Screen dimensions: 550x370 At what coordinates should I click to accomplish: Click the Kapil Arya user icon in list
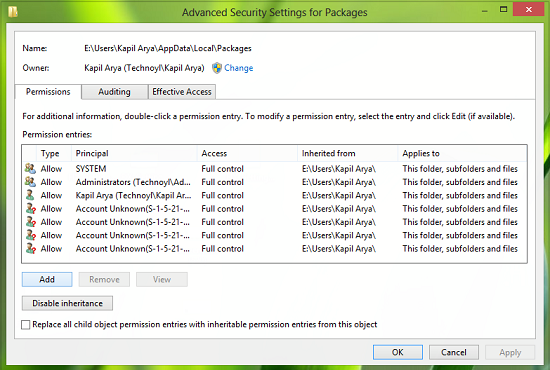pos(30,195)
